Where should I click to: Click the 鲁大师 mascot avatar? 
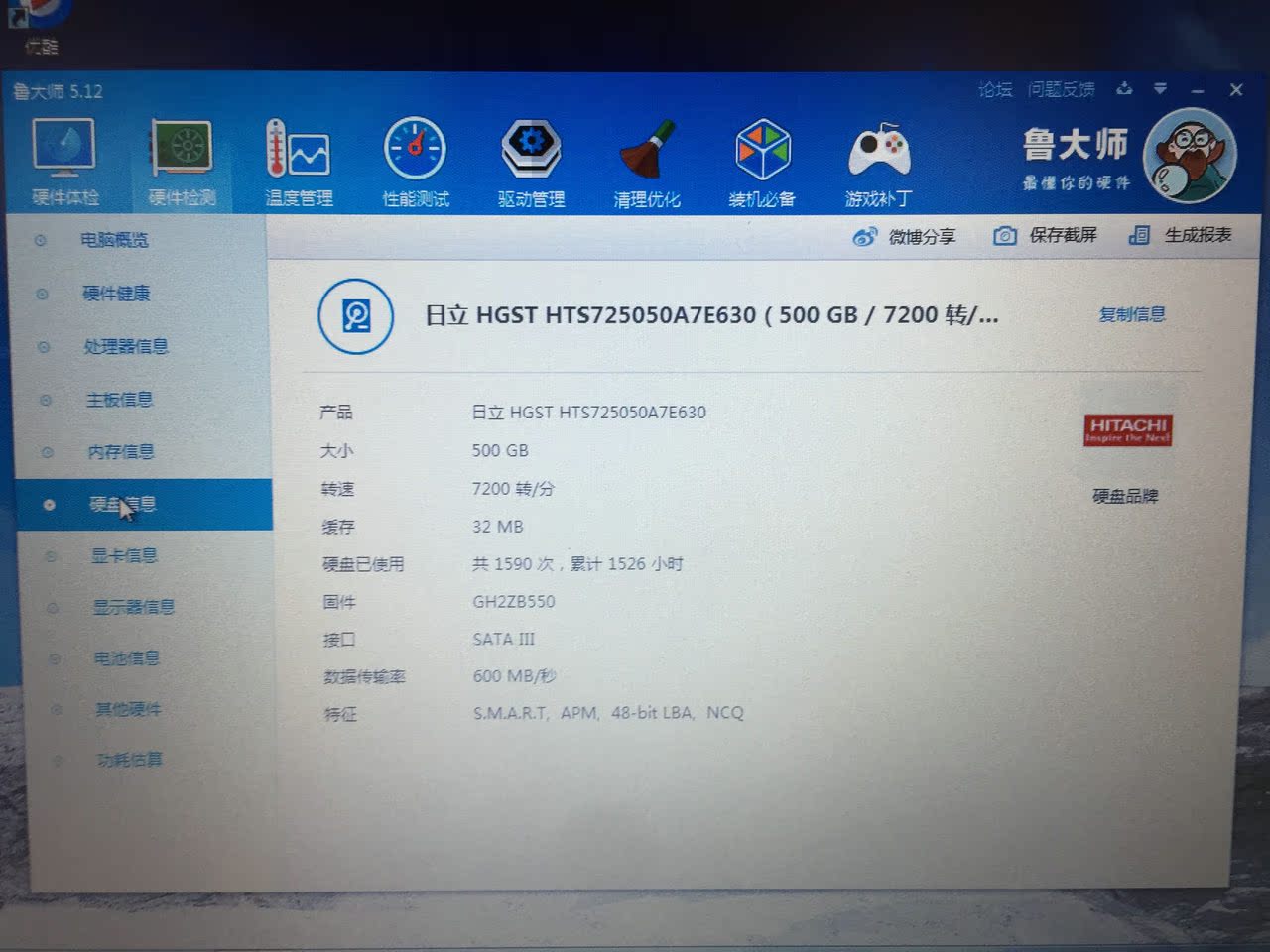pyautogui.click(x=1190, y=155)
